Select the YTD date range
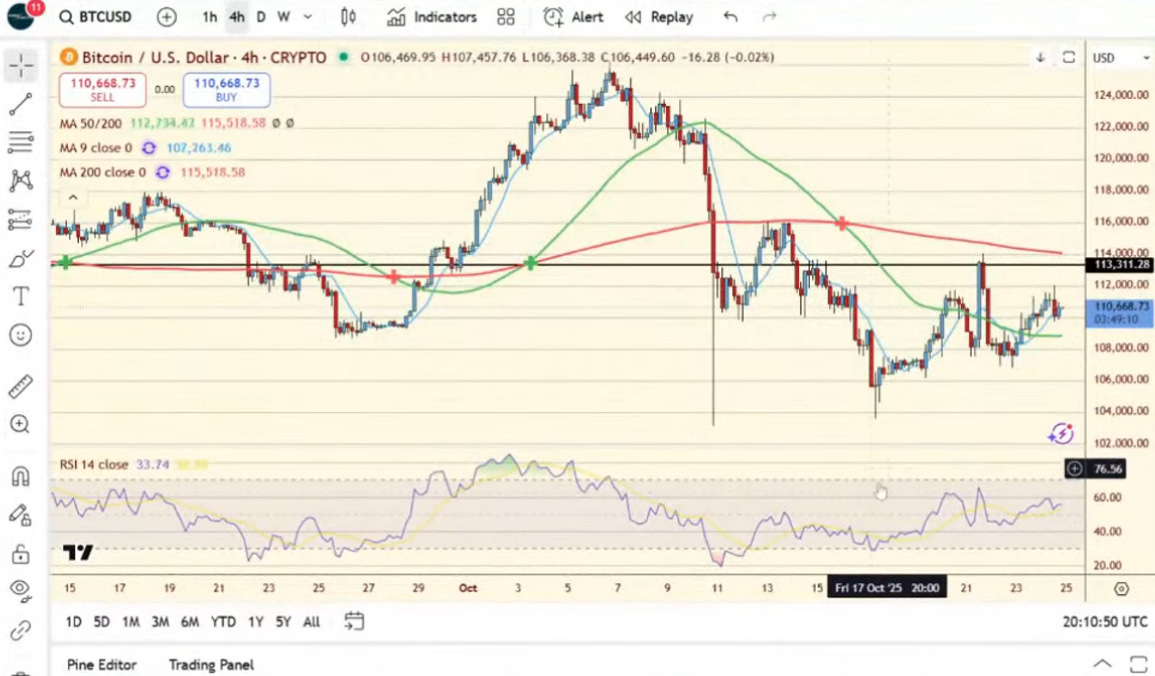Image resolution: width=1155 pixels, height=676 pixels. click(223, 622)
